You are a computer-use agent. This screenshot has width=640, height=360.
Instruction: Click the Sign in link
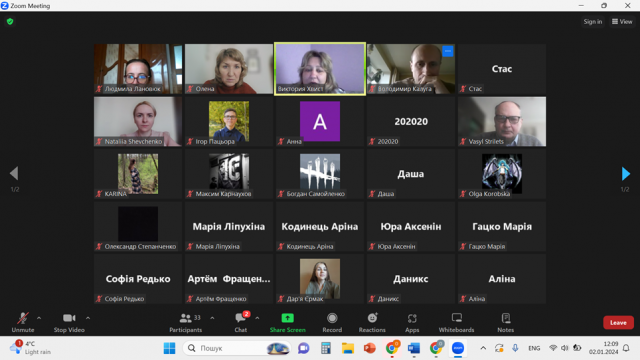point(593,22)
